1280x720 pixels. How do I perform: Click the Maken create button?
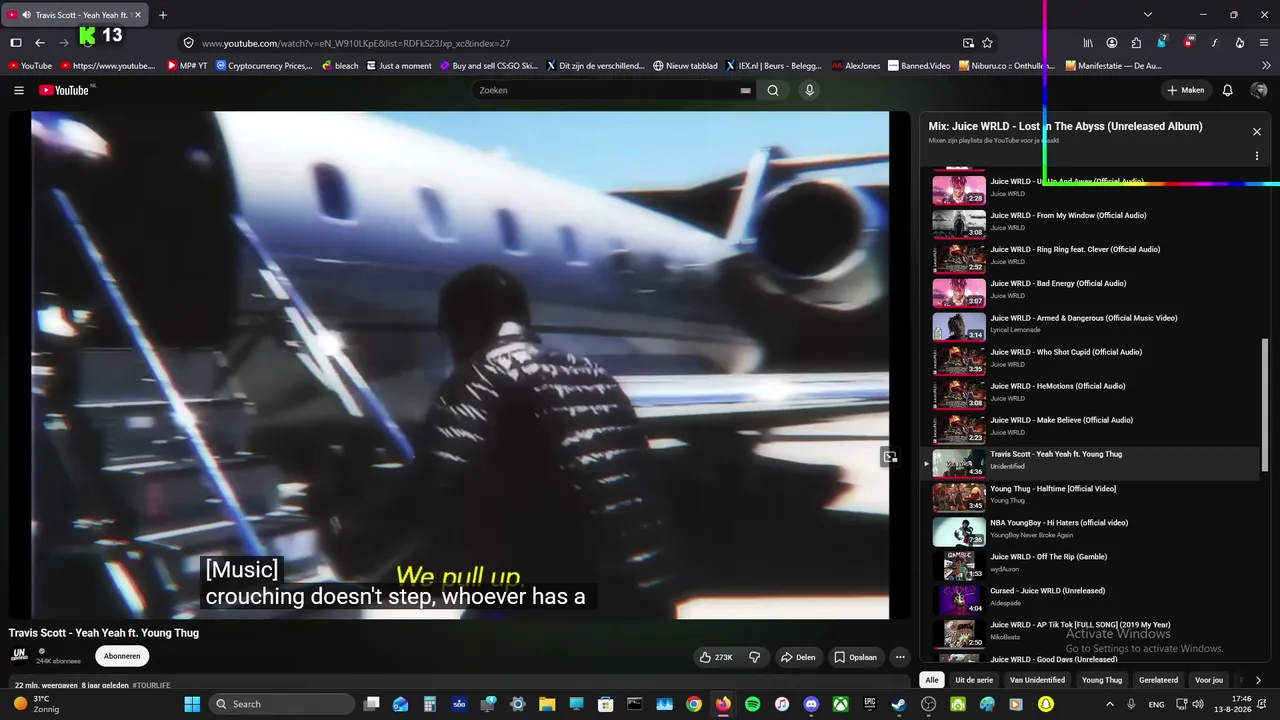click(x=1186, y=90)
